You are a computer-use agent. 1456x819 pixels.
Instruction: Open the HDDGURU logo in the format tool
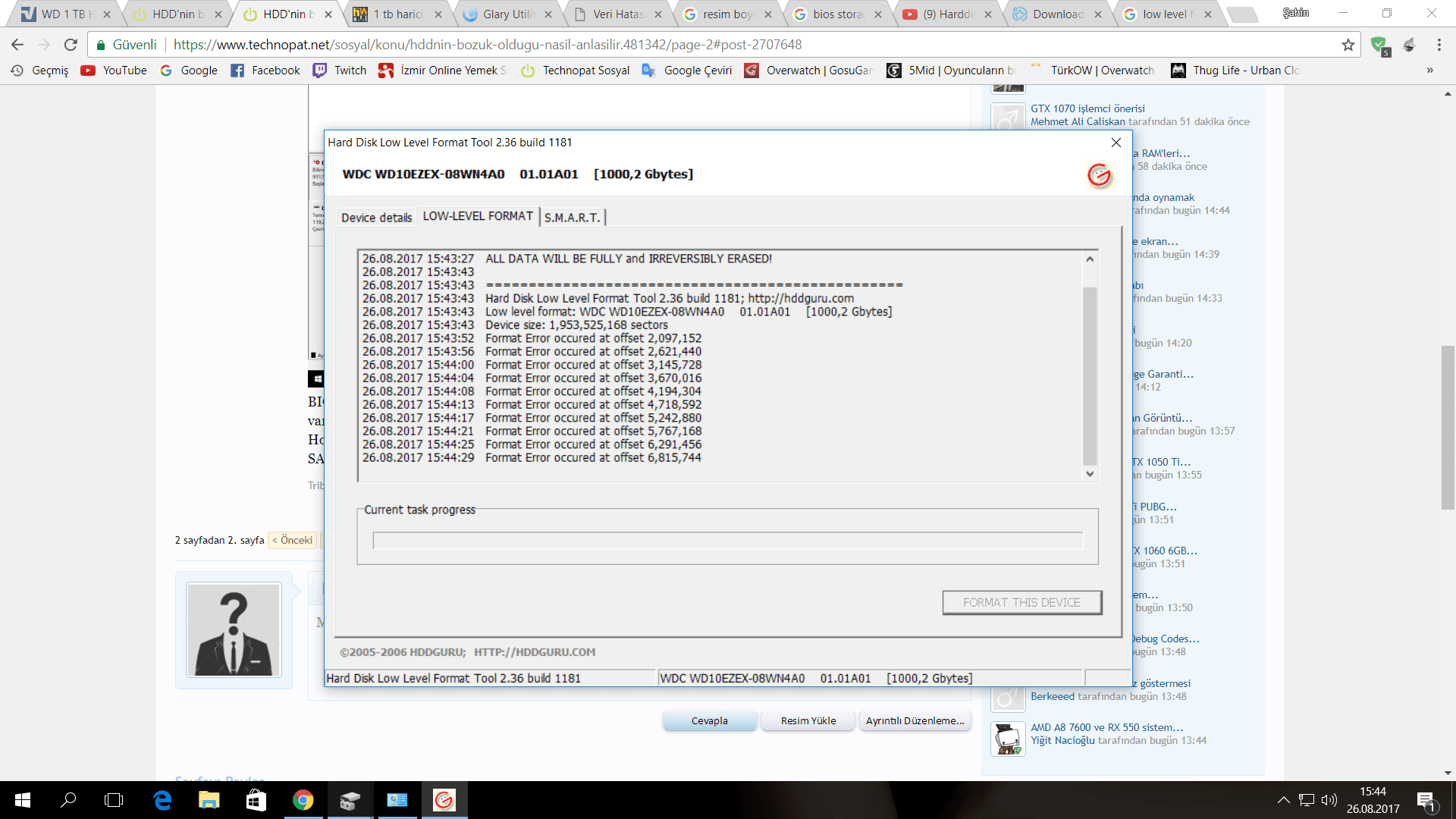click(x=1100, y=174)
